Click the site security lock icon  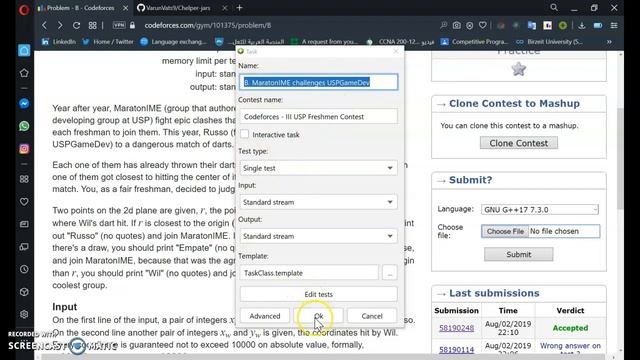[132, 25]
